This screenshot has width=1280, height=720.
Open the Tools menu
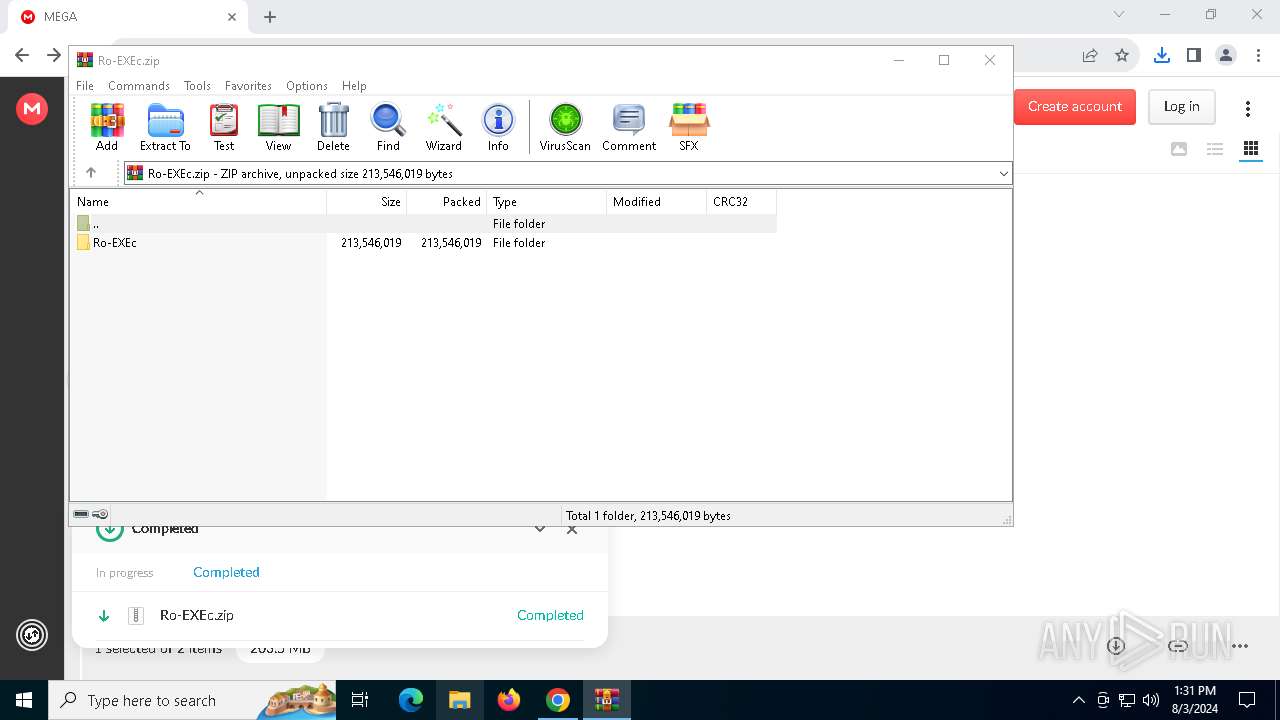[197, 86]
